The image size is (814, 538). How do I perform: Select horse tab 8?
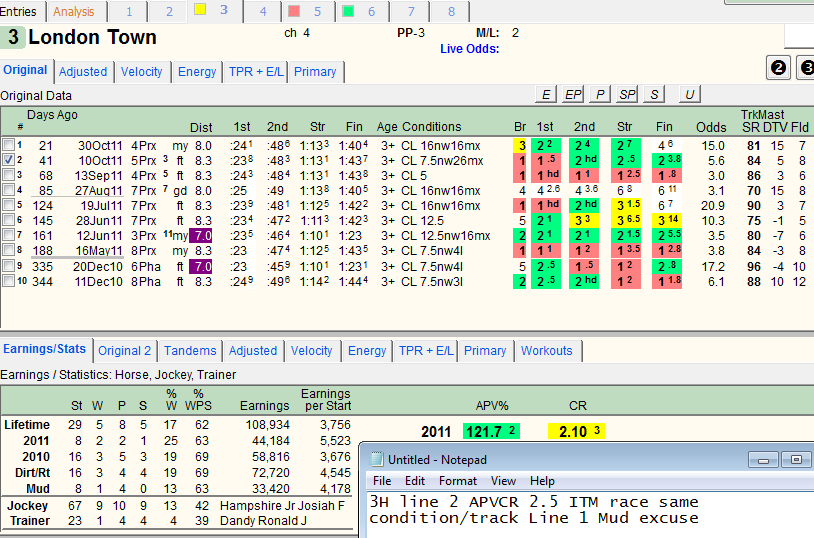point(451,11)
